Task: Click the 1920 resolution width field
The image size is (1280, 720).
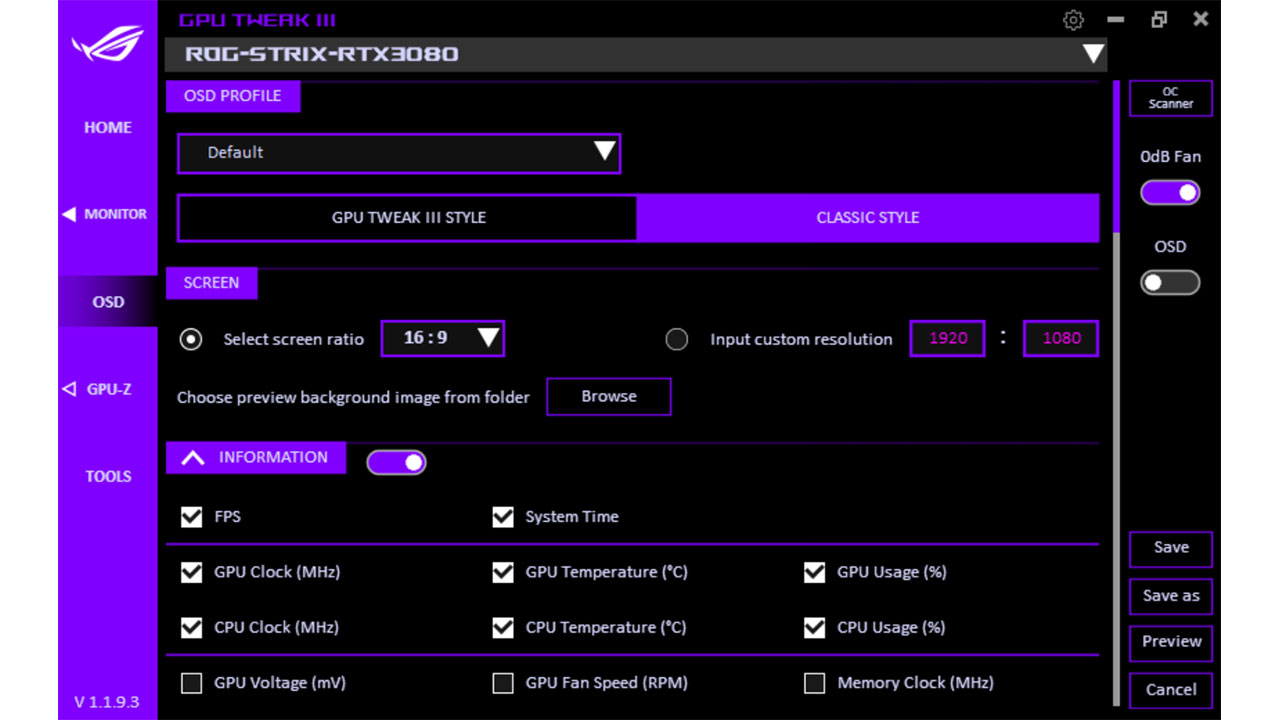Action: click(947, 338)
